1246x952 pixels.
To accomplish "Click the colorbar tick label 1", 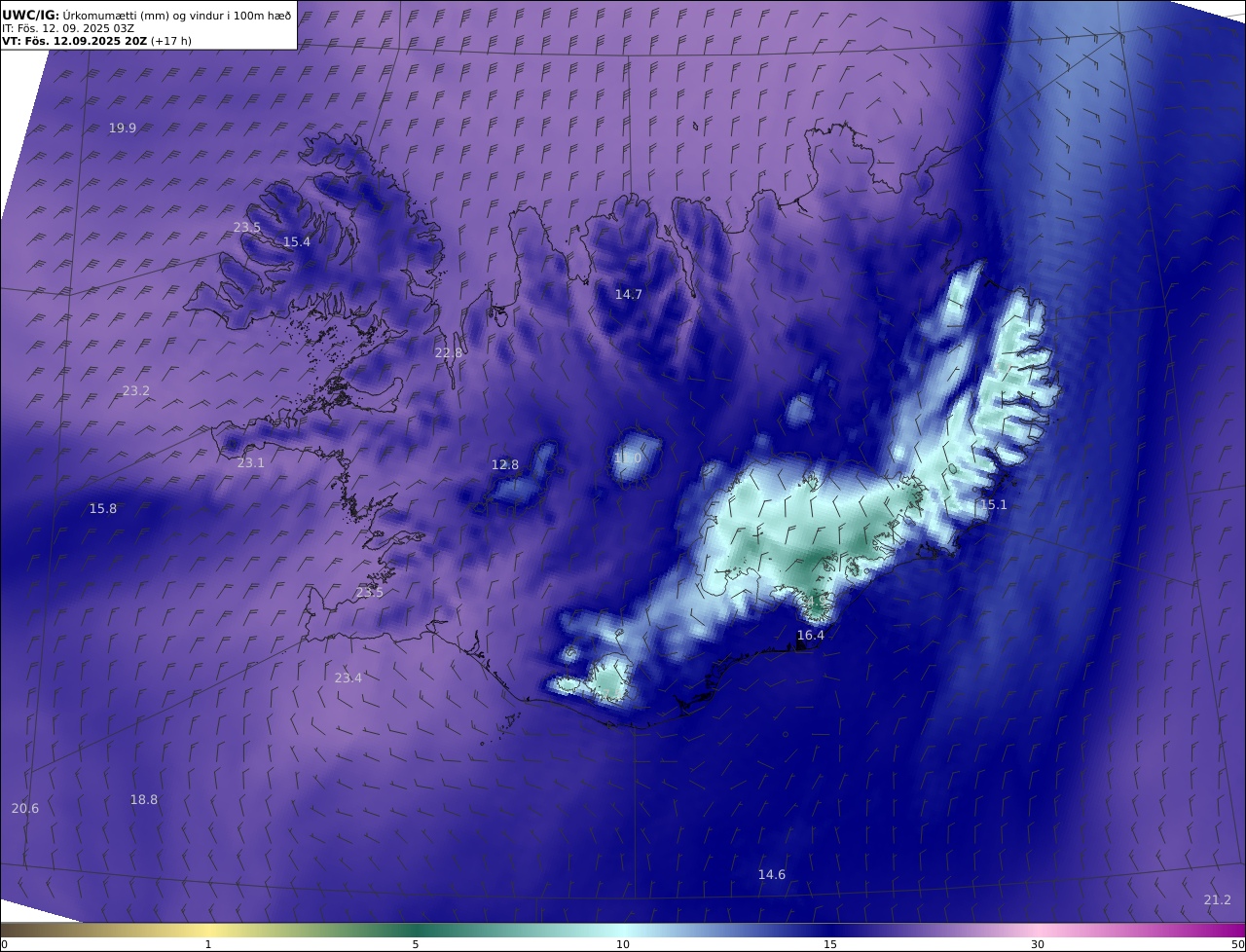I will [208, 944].
